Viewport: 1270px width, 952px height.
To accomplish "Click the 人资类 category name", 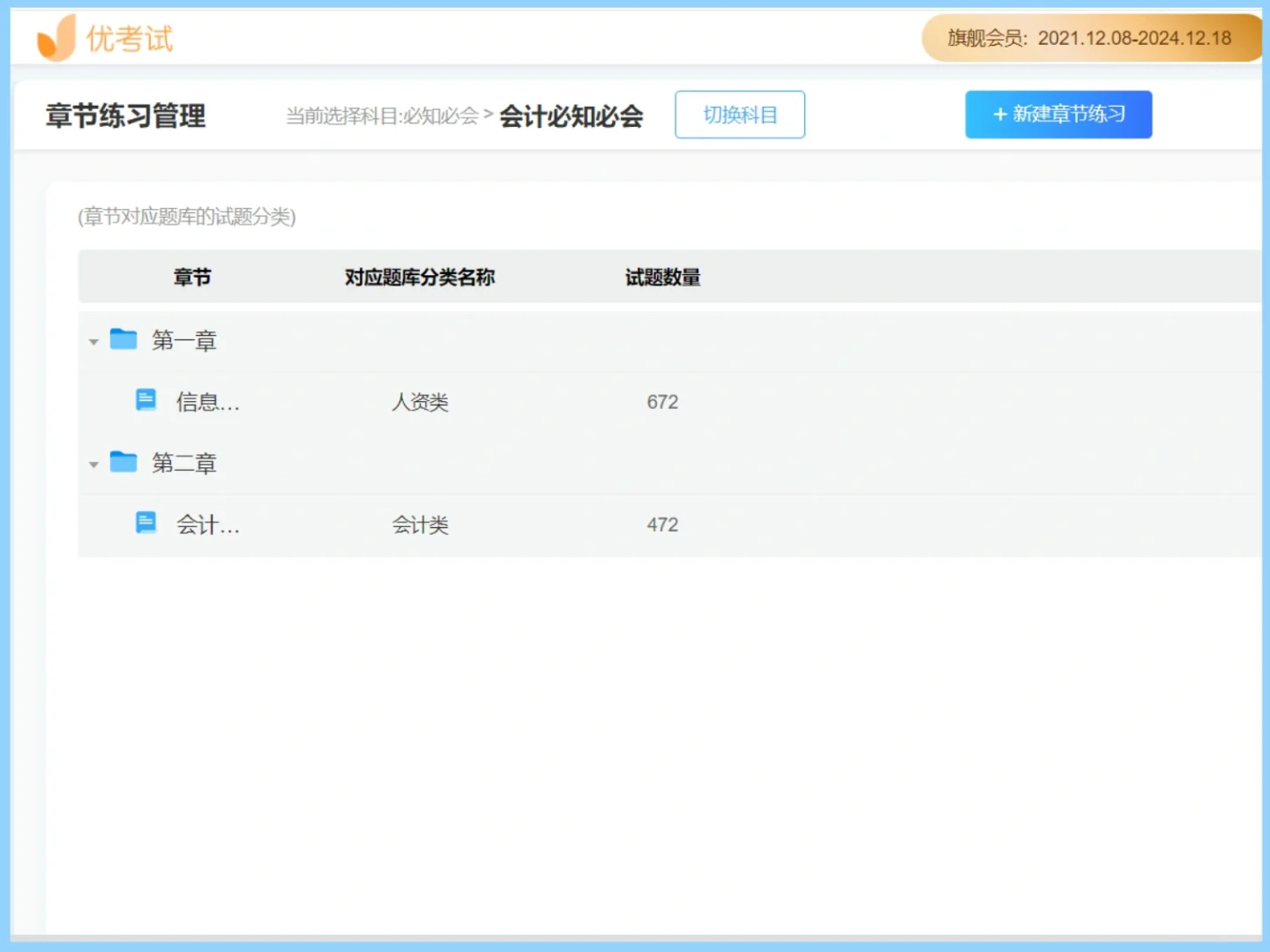I will tap(421, 401).
